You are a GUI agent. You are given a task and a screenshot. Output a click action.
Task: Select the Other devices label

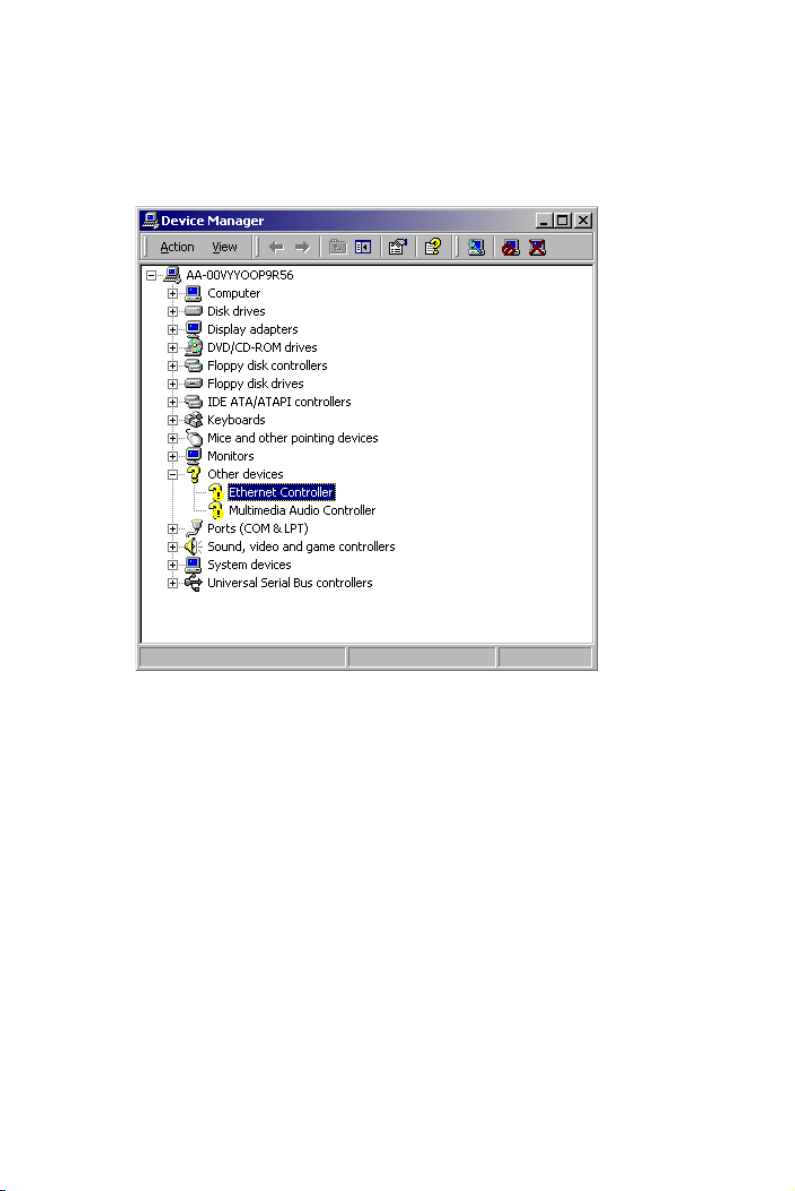coord(245,475)
